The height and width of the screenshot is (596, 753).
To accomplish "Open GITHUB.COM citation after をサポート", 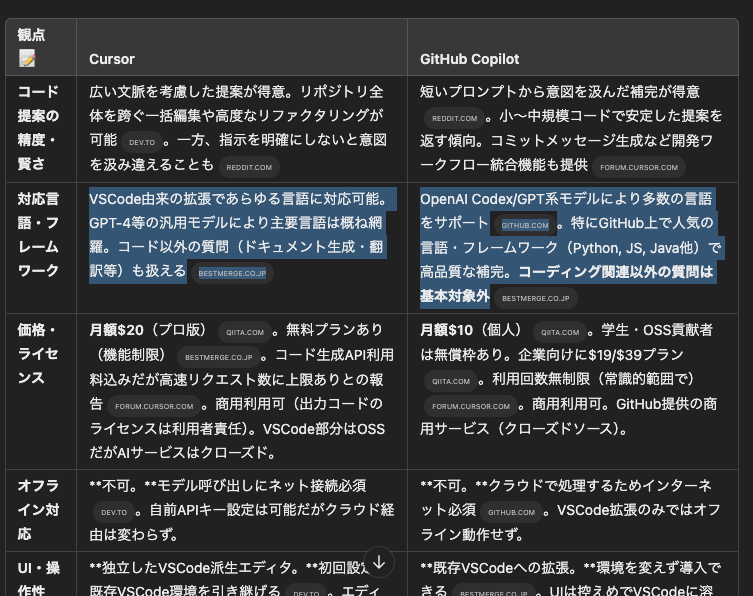I will 525,225.
